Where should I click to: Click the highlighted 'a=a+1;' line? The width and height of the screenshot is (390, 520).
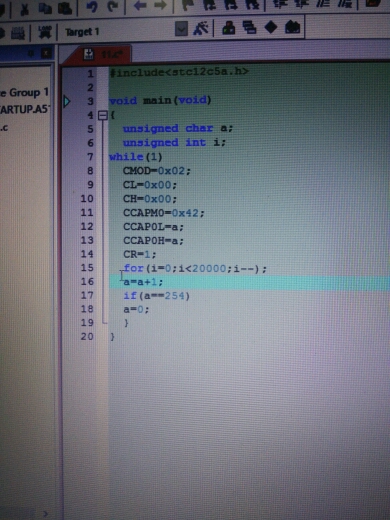(143, 282)
